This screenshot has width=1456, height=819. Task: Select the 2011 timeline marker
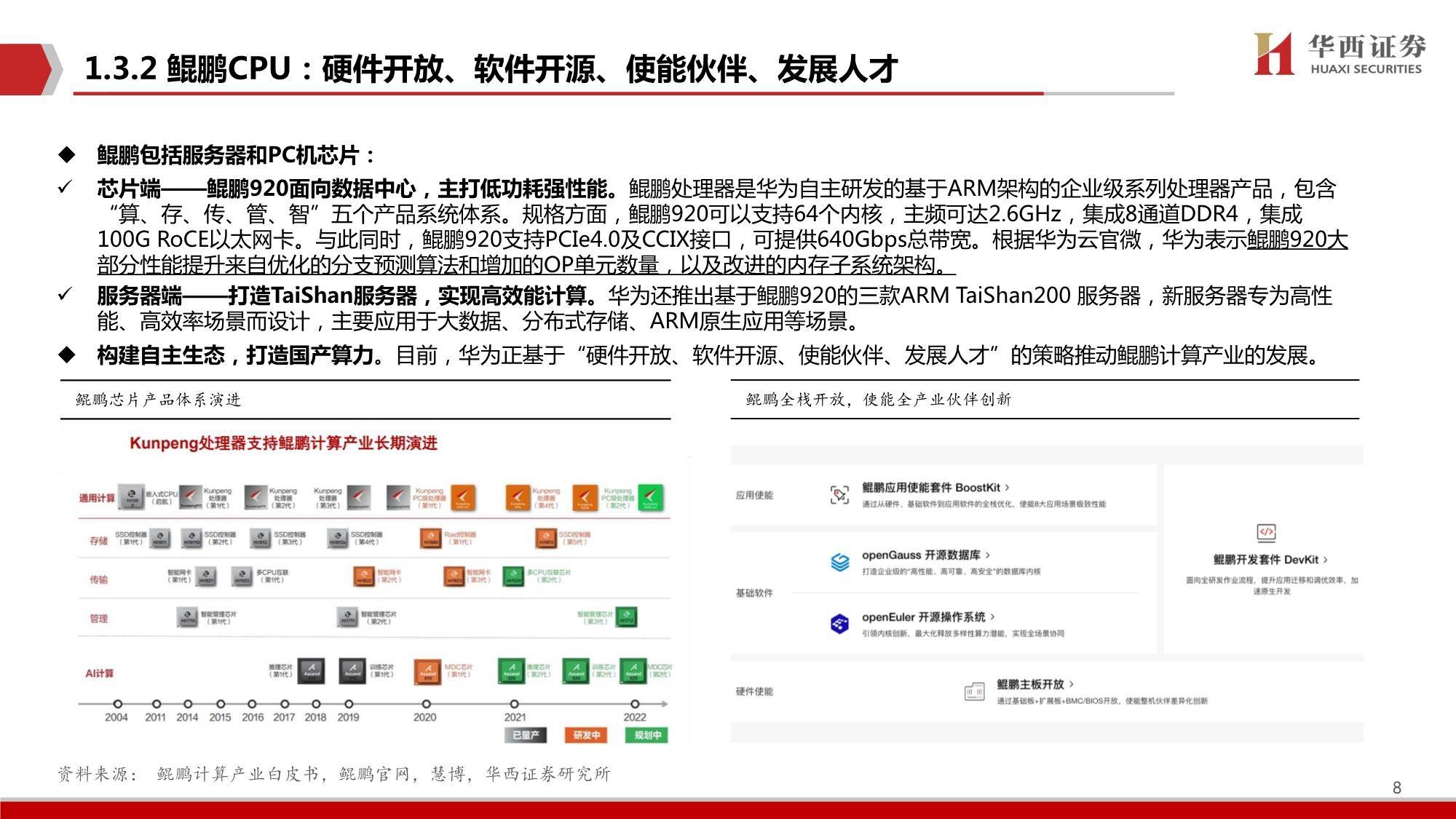point(156,704)
